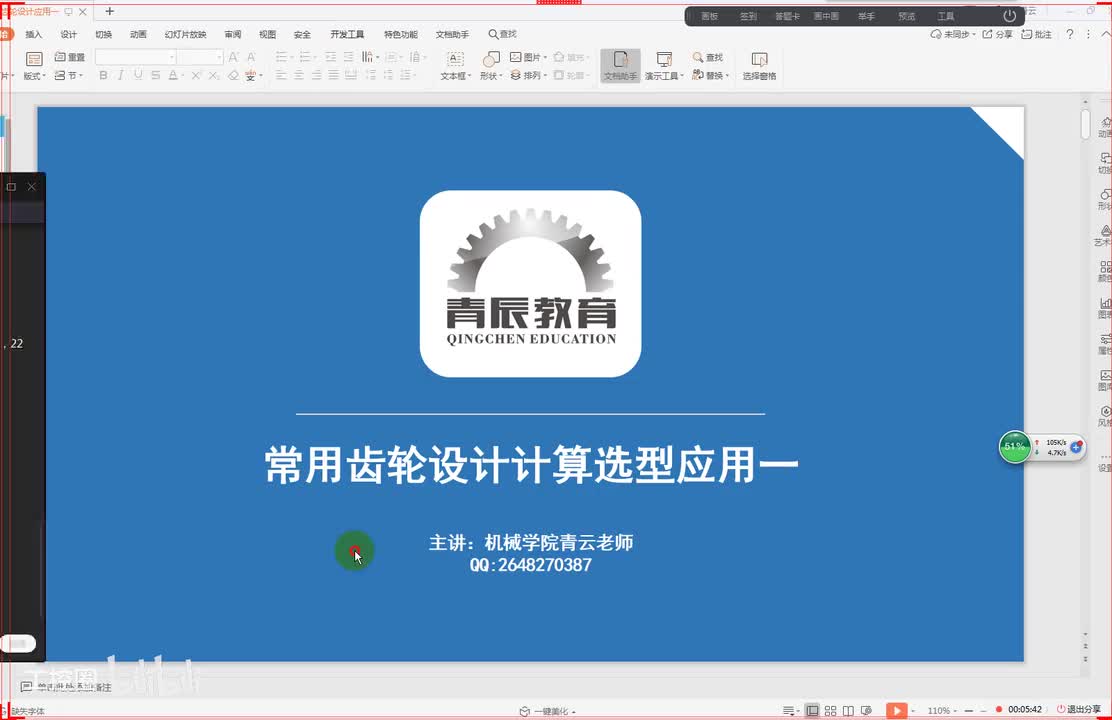Click the 查找 search box in the menu bar
The height and width of the screenshot is (720, 1112).
pos(503,34)
